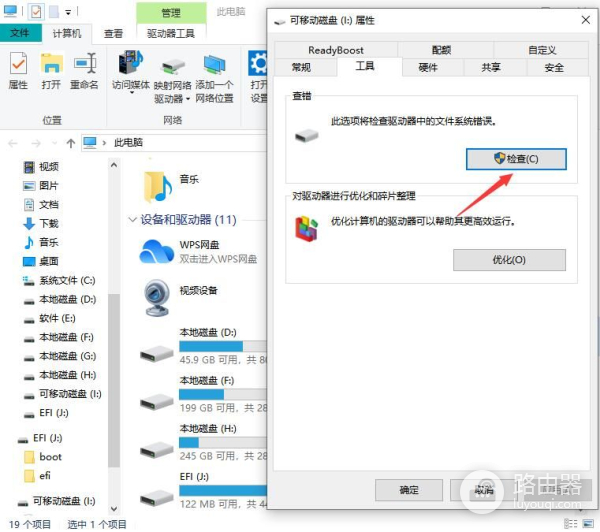Viewport: 600px width, 532px height.
Task: Click 取消 in the properties dialog
Action: tap(484, 490)
